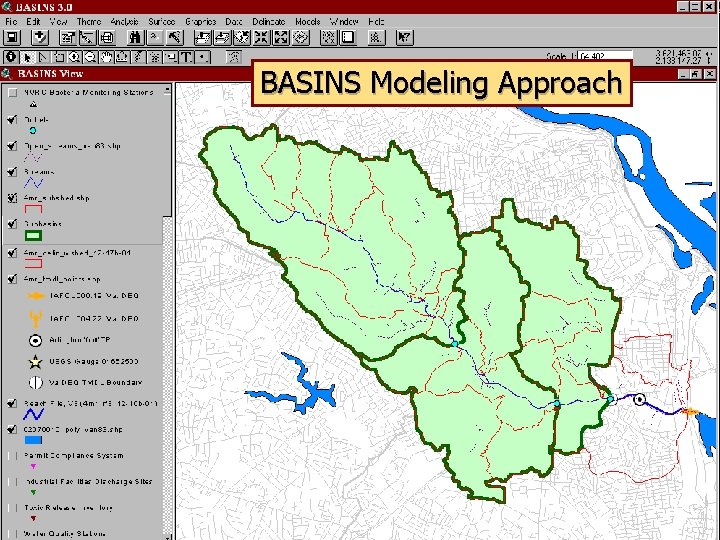Select the Water Quality Stations theme label
The image size is (720, 540).
tap(64, 534)
